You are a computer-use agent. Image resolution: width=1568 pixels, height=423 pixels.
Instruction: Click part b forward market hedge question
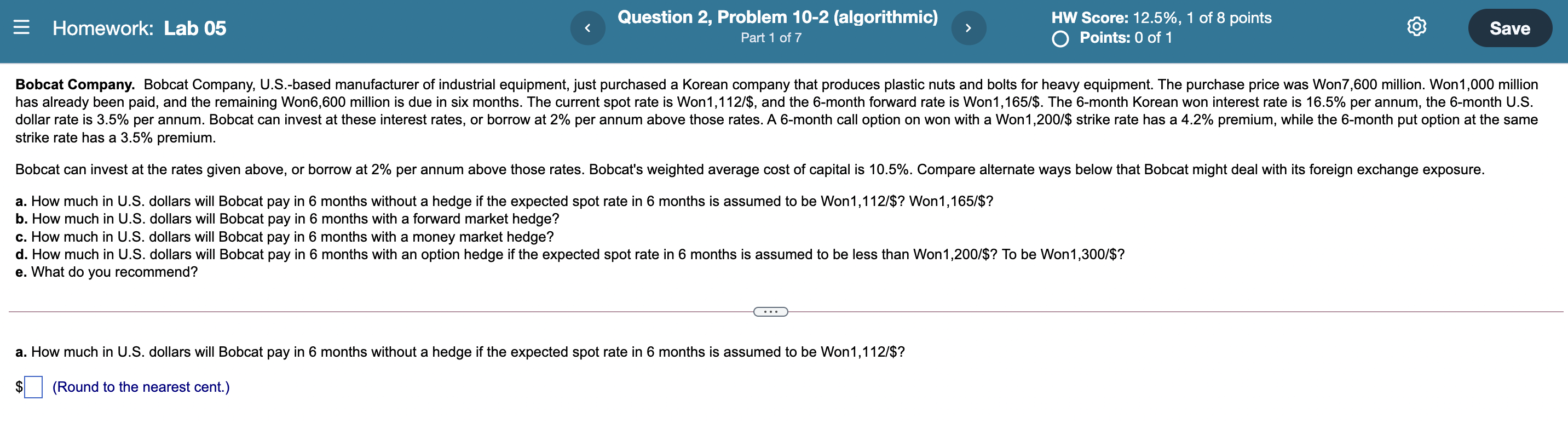click(x=286, y=218)
